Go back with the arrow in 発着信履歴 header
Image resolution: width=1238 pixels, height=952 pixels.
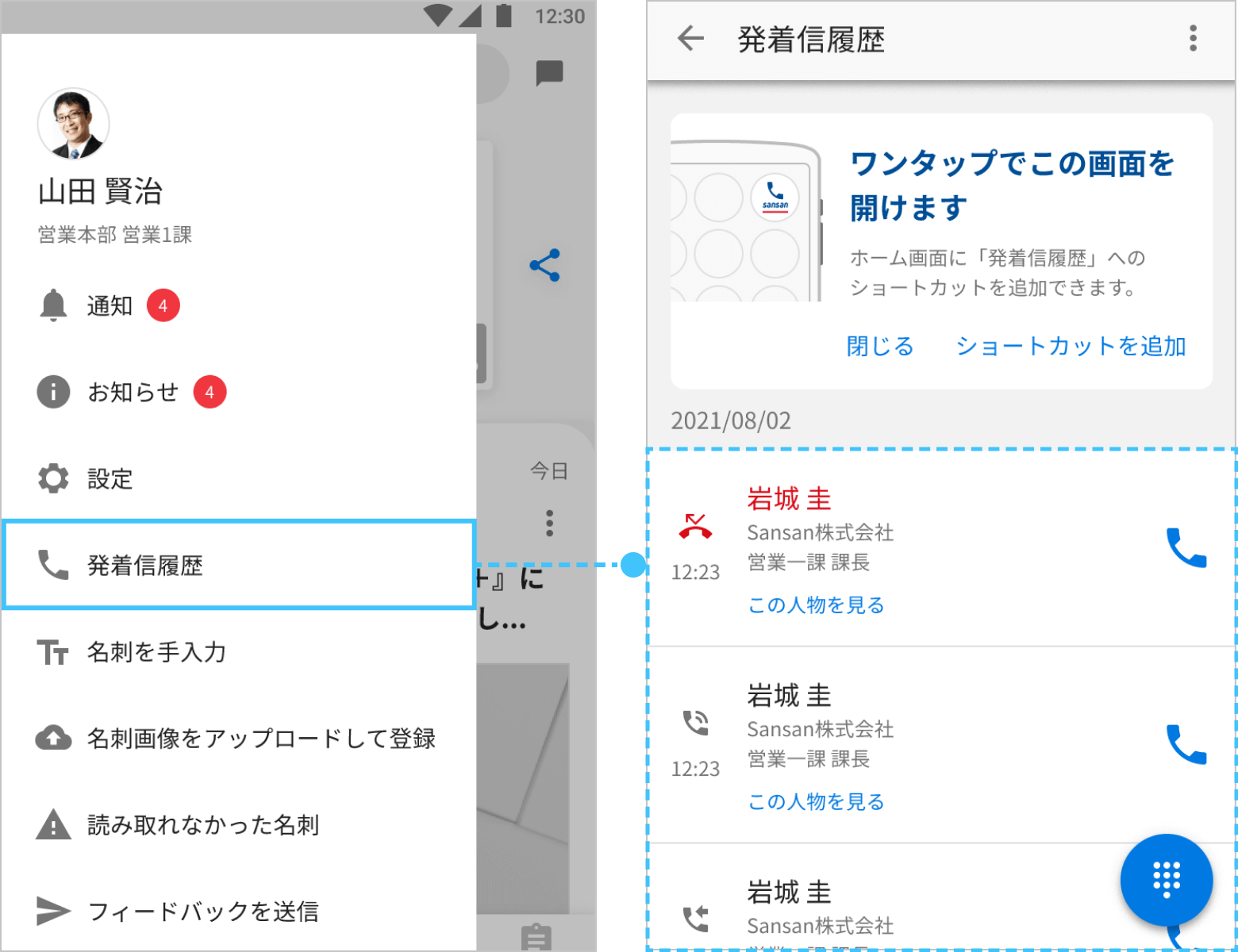[690, 38]
